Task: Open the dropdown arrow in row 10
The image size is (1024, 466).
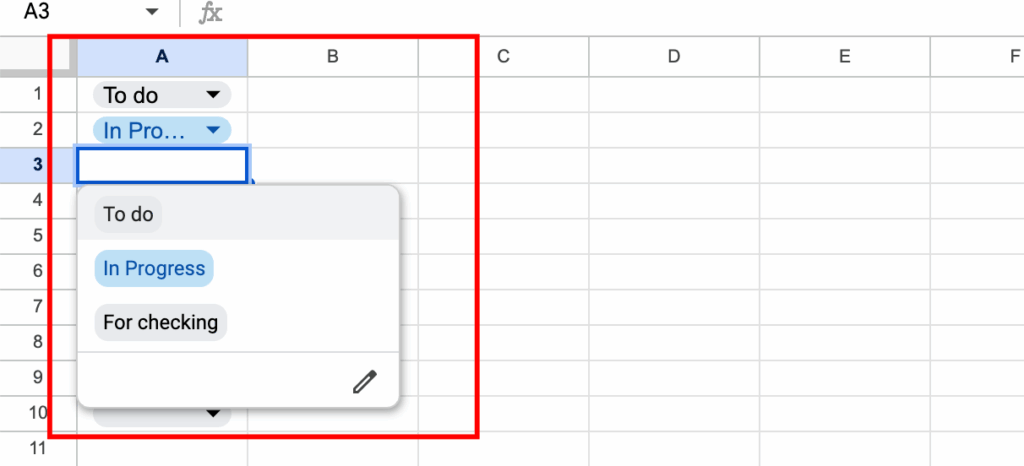Action: (212, 413)
